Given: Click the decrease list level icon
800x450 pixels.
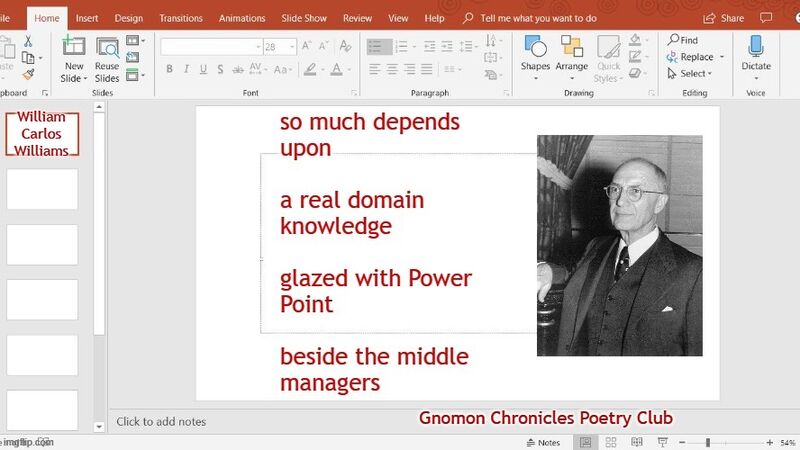Looking at the screenshot, I should pyautogui.click(x=430, y=46).
